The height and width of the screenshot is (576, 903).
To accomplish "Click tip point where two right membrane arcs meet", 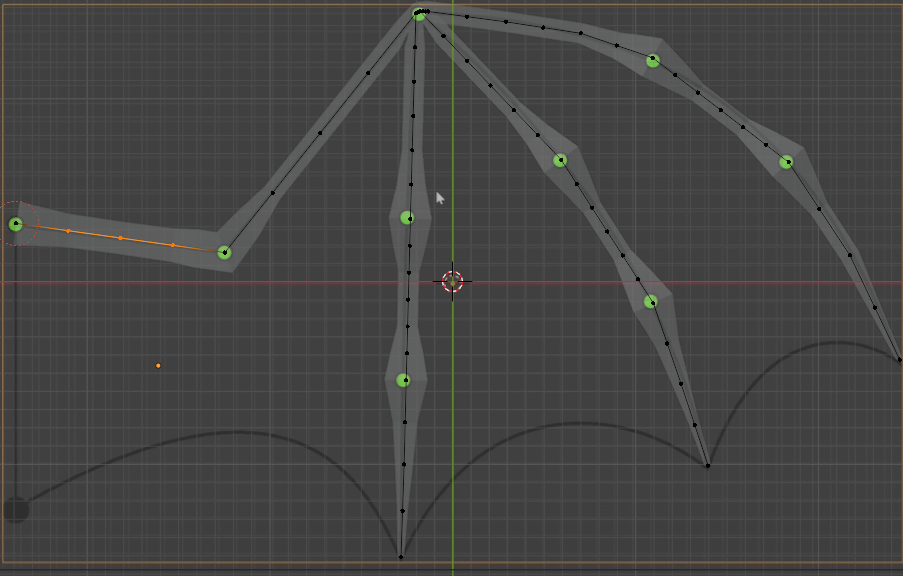I will coord(708,465).
